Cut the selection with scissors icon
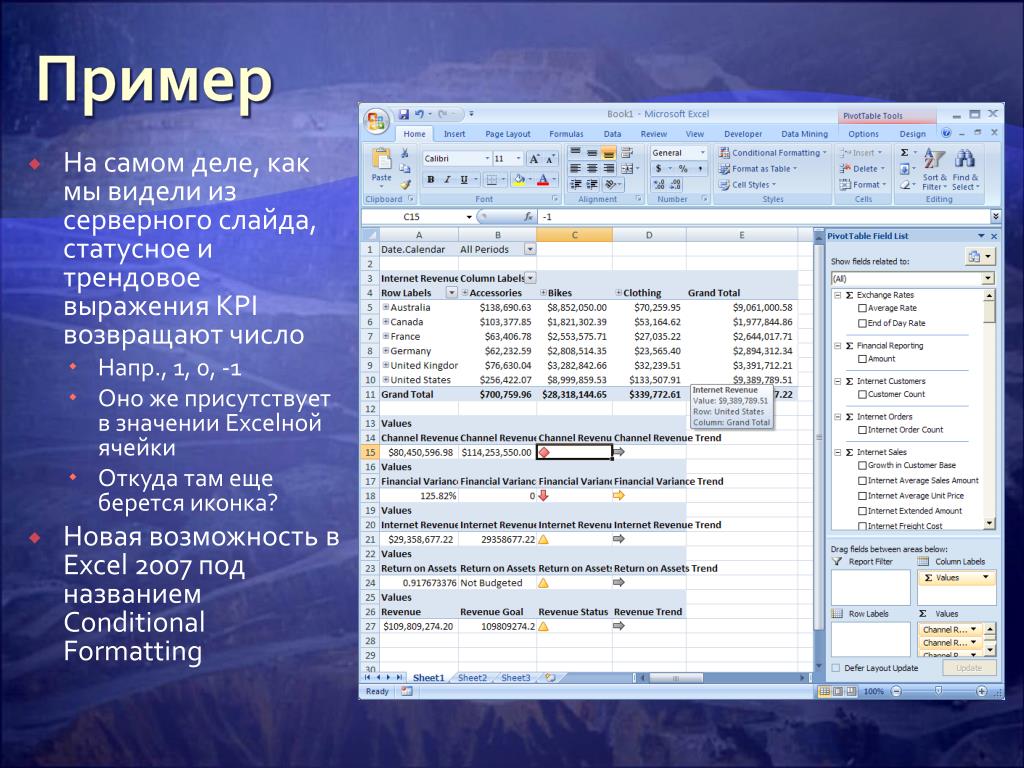Image resolution: width=1024 pixels, height=768 pixels. [x=405, y=153]
